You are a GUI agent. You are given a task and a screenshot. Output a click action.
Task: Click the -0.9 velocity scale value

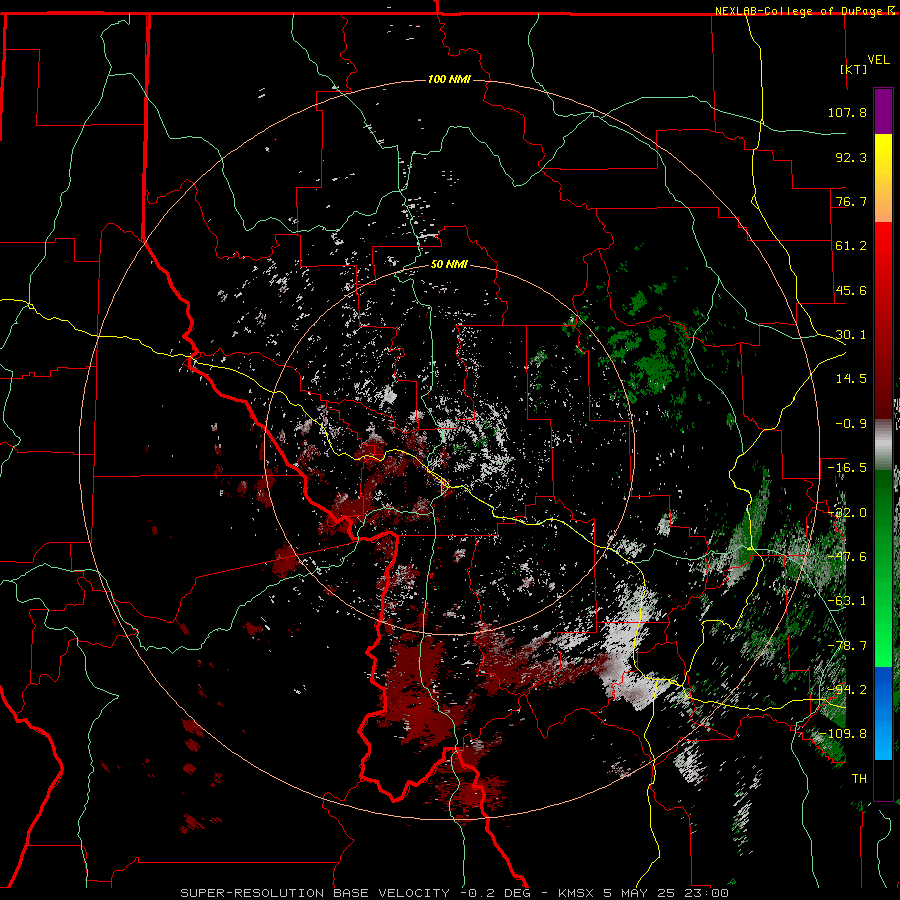[851, 424]
